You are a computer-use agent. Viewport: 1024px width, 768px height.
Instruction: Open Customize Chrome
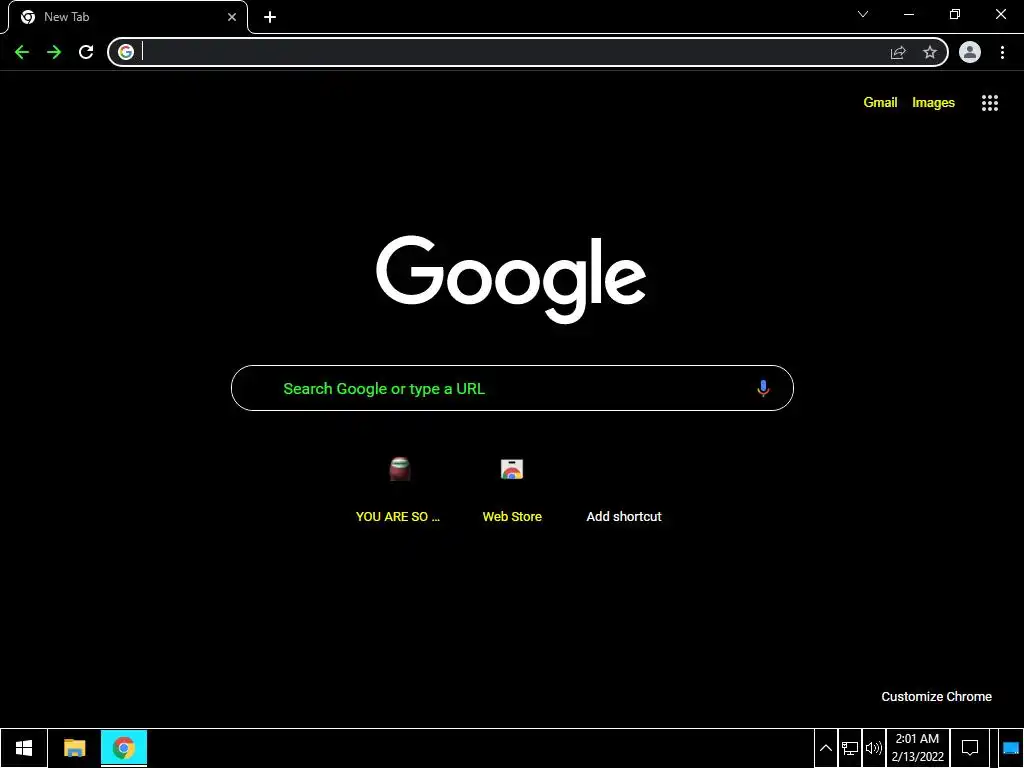click(x=936, y=697)
